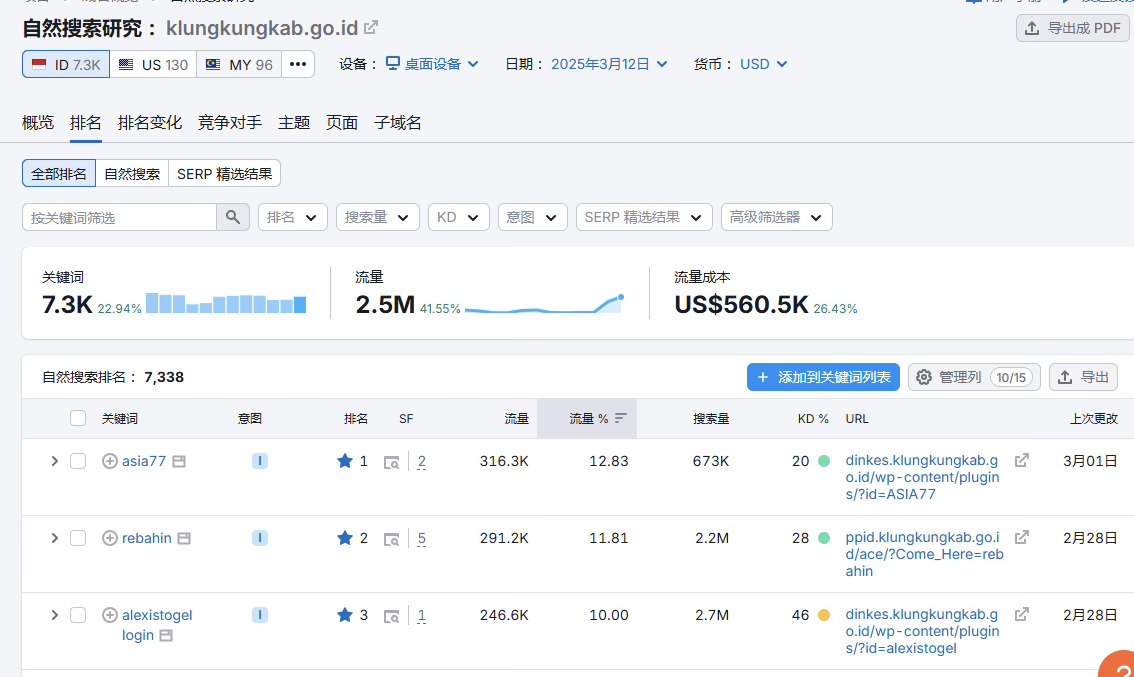Switch to the 排名变化 tab
The width and height of the screenshot is (1134, 677).
[150, 122]
